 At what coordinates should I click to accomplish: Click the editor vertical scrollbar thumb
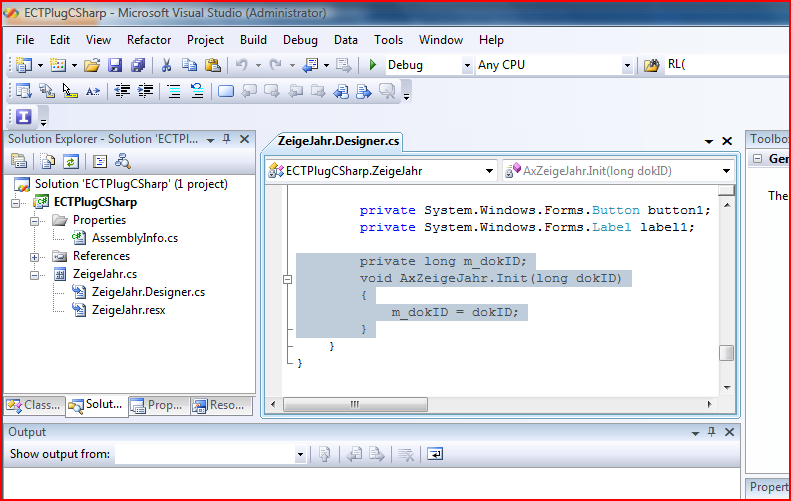point(726,353)
